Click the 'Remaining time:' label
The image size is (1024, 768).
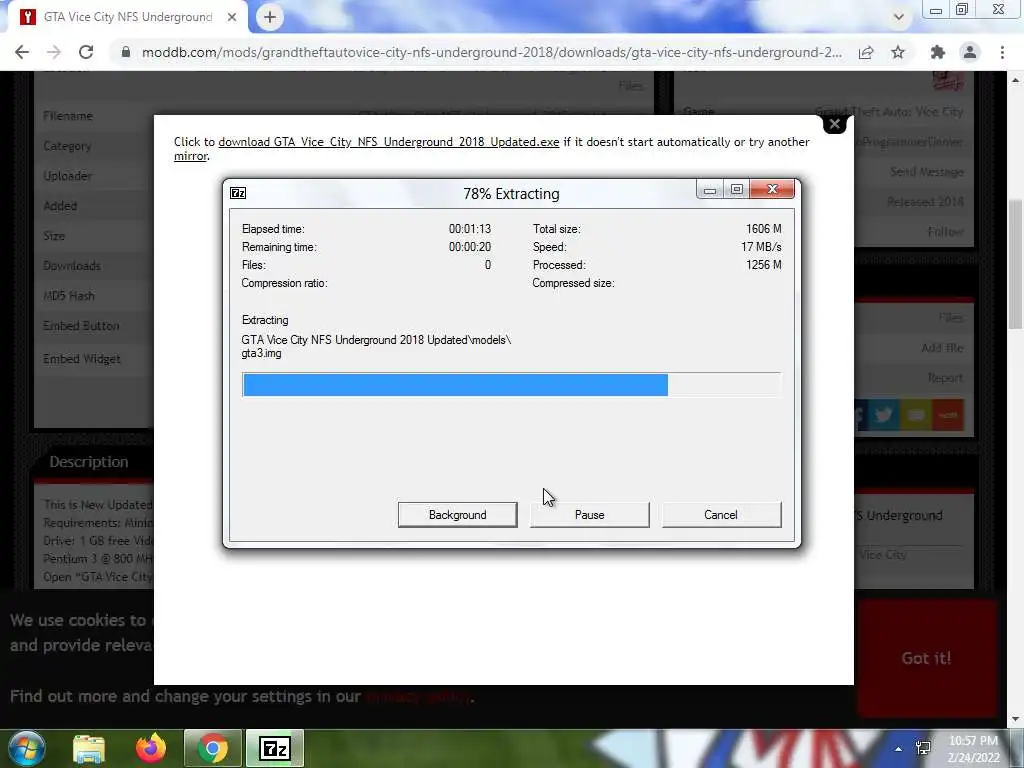279,247
